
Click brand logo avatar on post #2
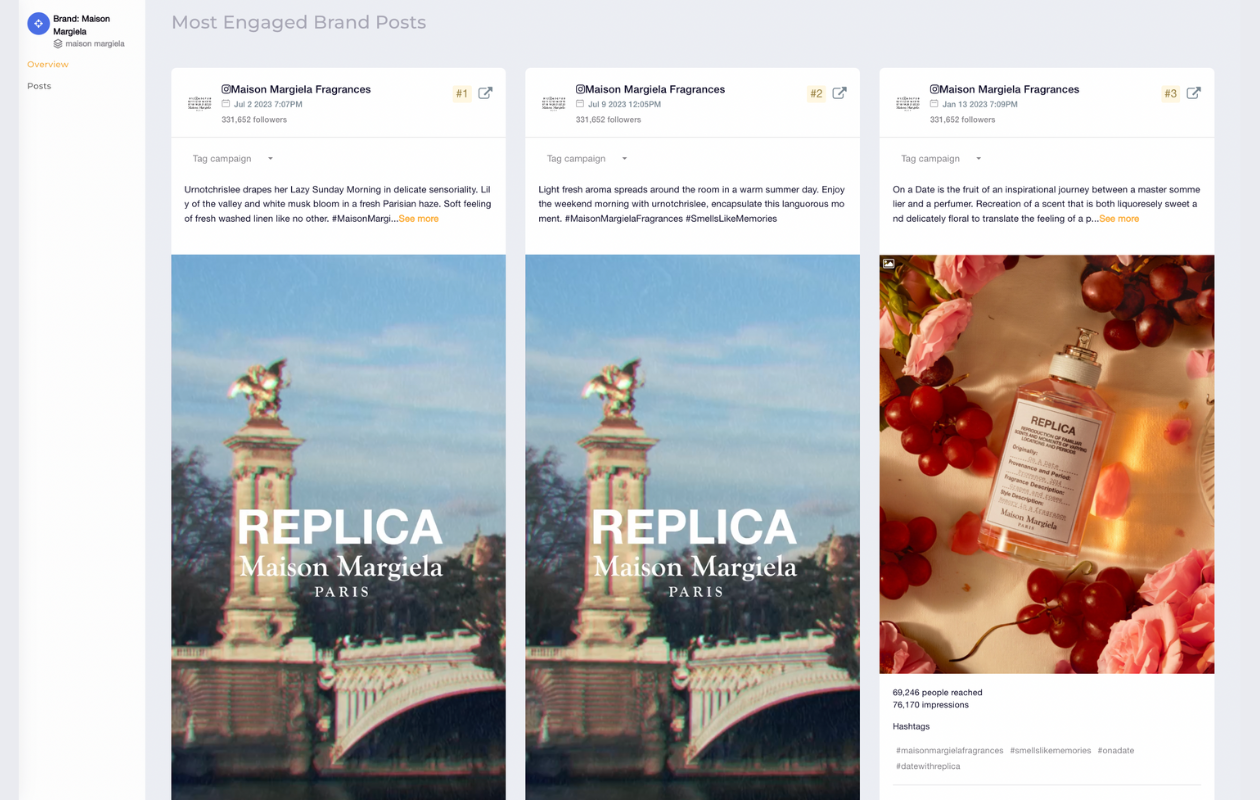pos(554,103)
